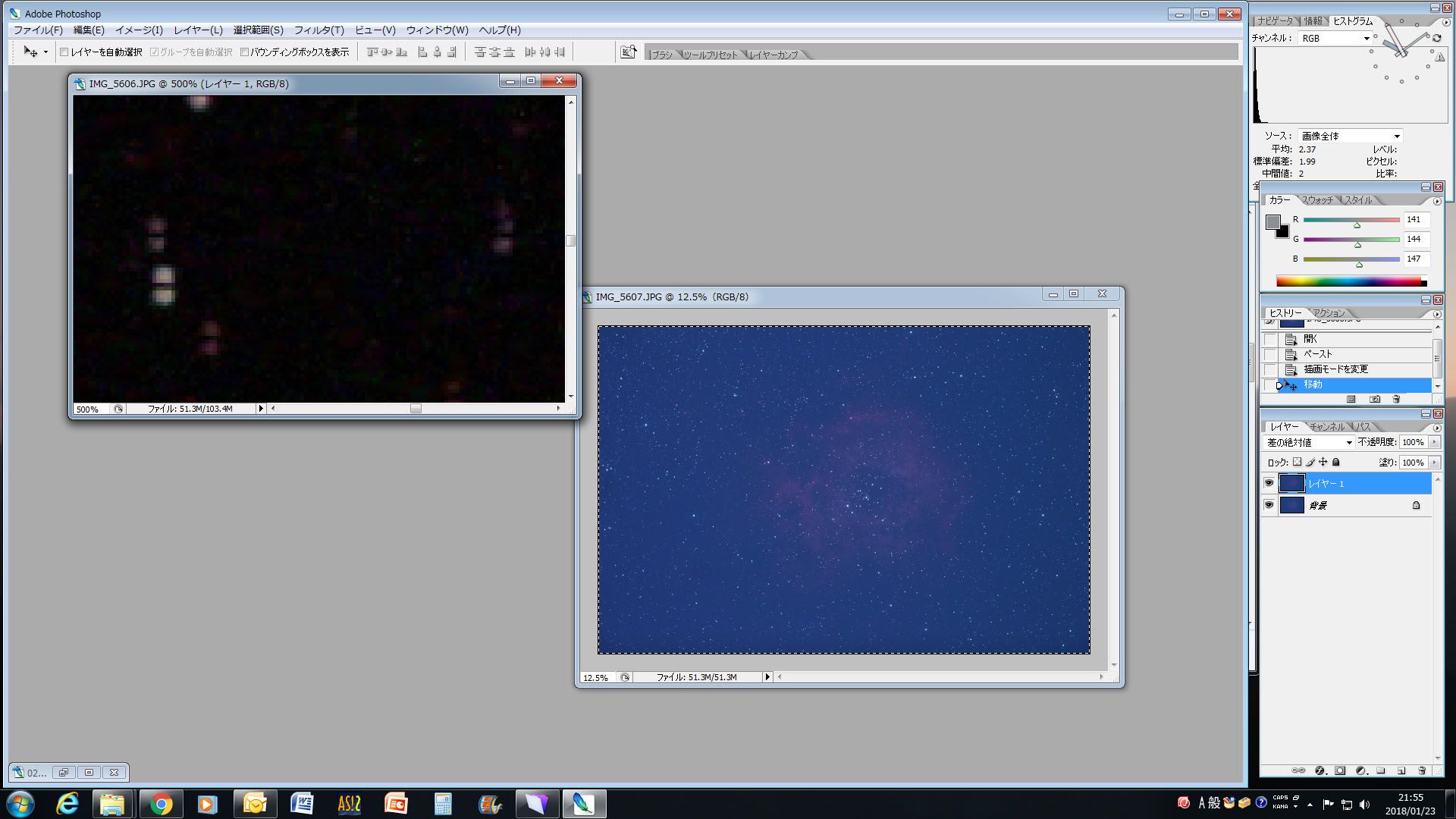The height and width of the screenshot is (819, 1456).
Task: Open the Color panel flyout menu arrow
Action: pyautogui.click(x=1436, y=201)
